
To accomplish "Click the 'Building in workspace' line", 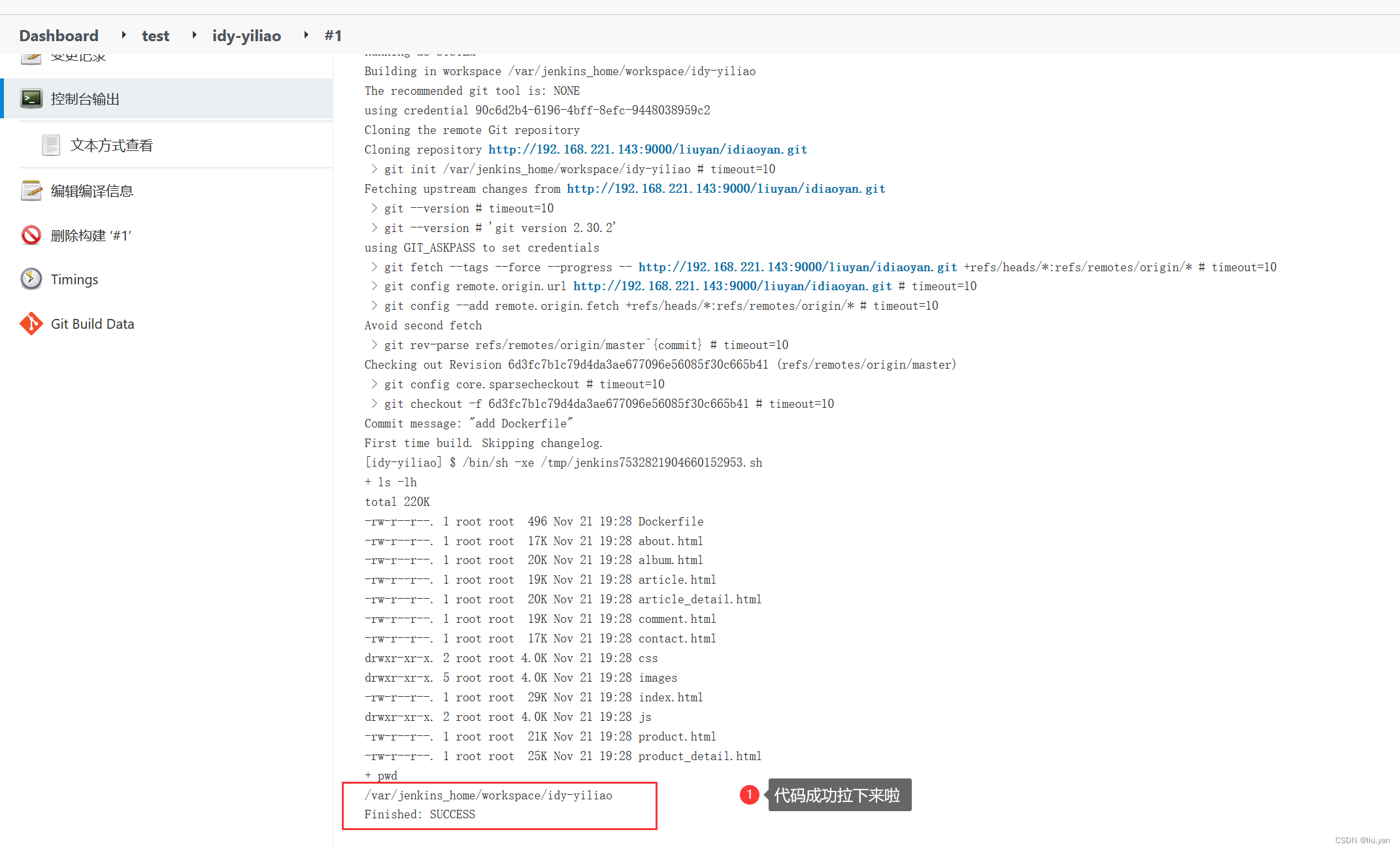I will tap(560, 71).
